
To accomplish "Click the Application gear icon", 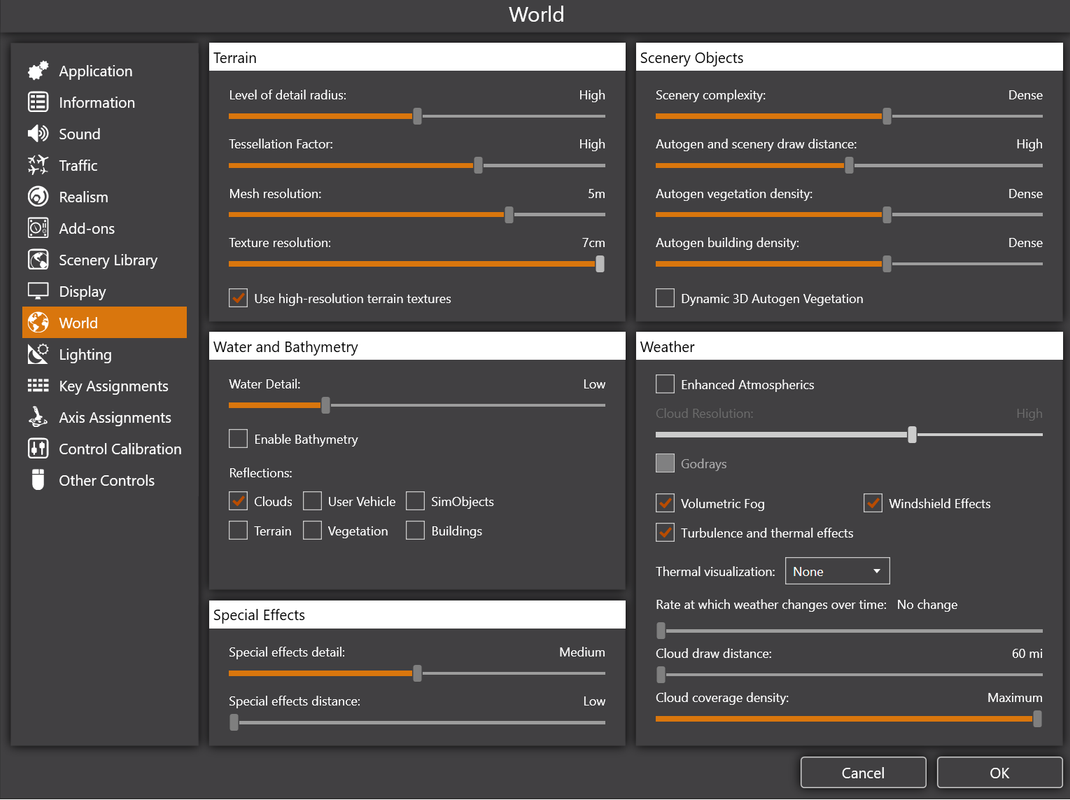I will point(38,70).
